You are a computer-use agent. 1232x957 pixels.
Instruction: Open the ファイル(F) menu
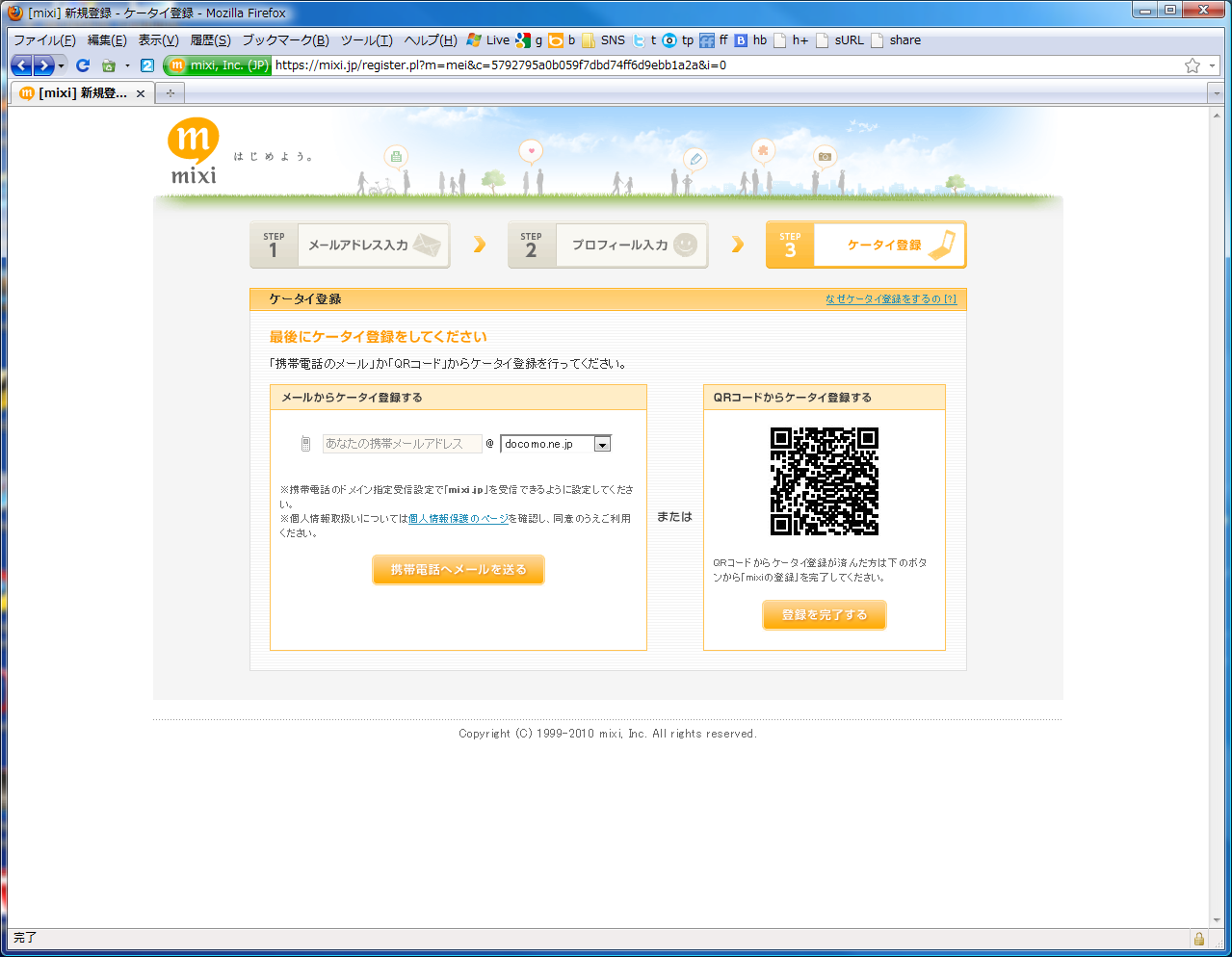coord(44,40)
